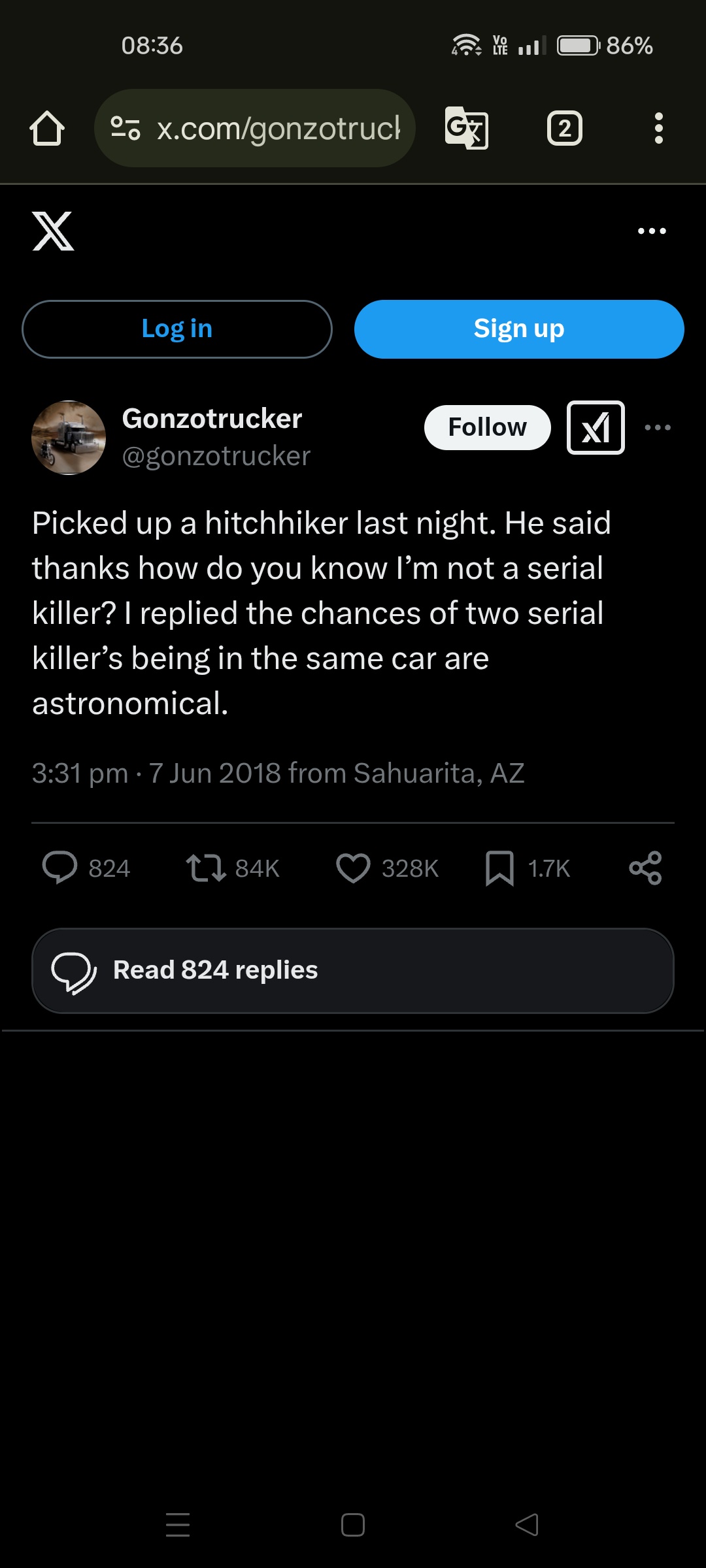Tap the X logo
706x1568 pixels.
pos(53,231)
